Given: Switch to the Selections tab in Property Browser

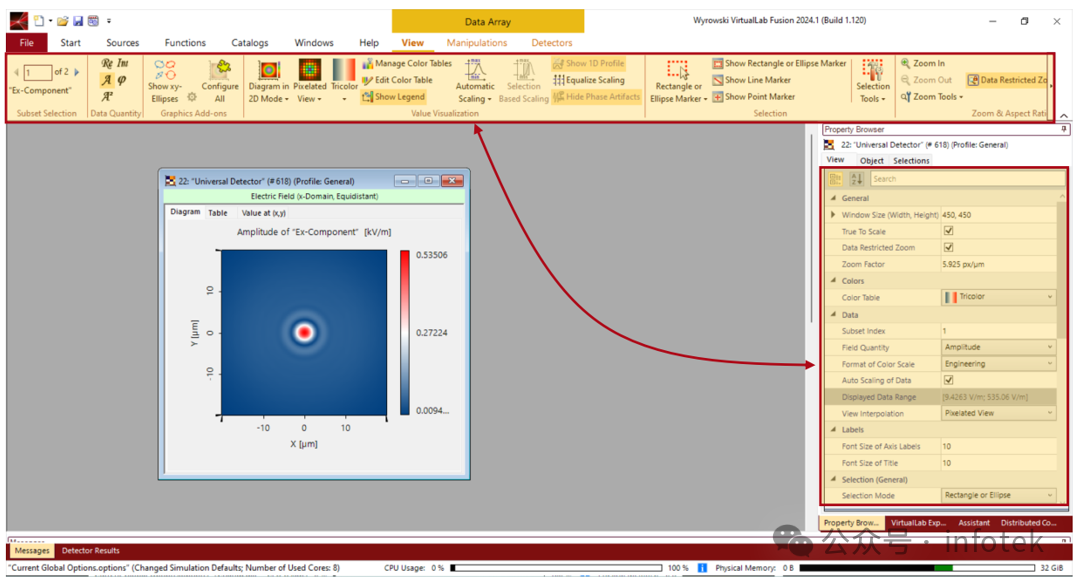Looking at the screenshot, I should [x=911, y=161].
